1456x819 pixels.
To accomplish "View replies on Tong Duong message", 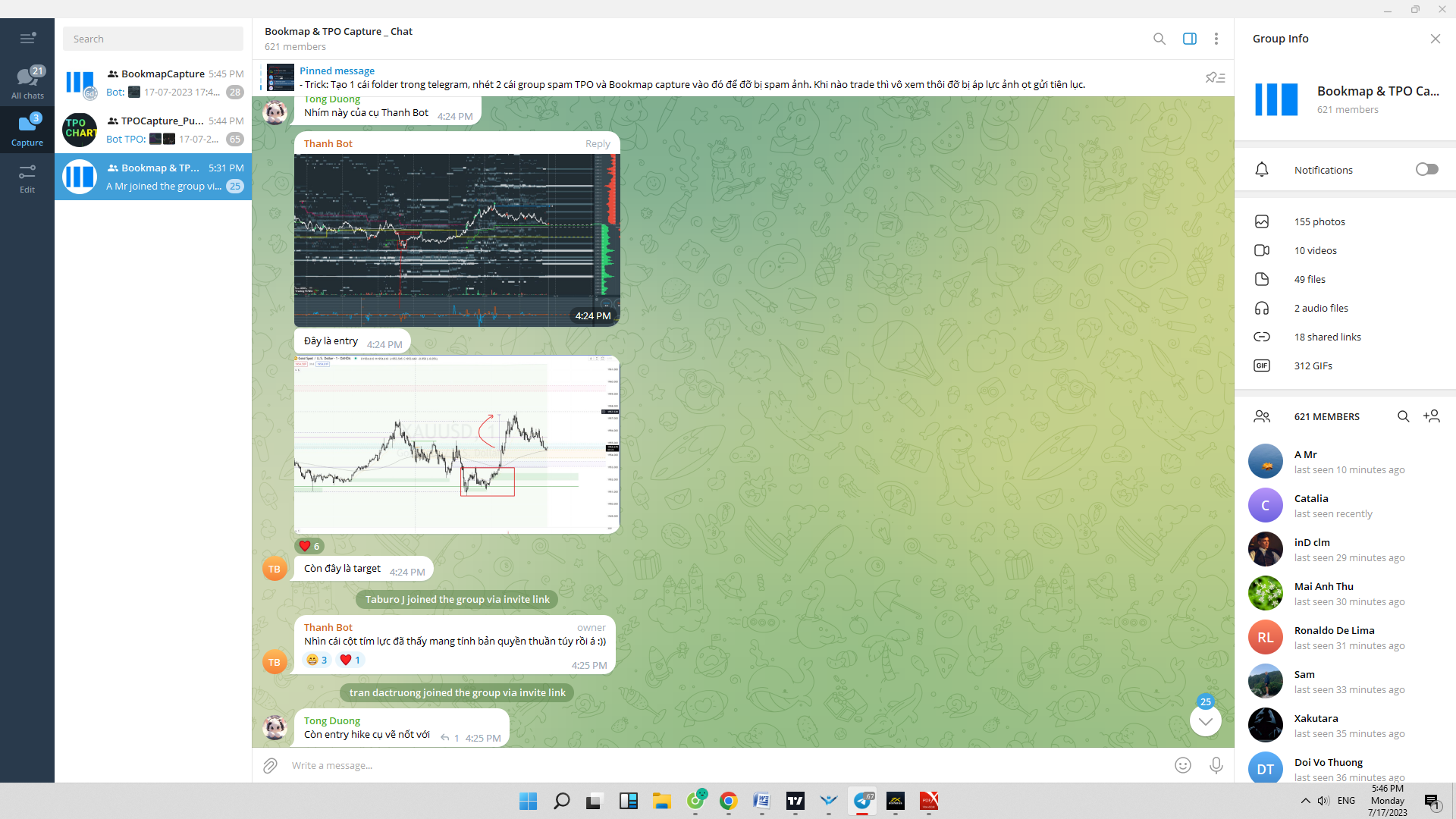I will 450,738.
